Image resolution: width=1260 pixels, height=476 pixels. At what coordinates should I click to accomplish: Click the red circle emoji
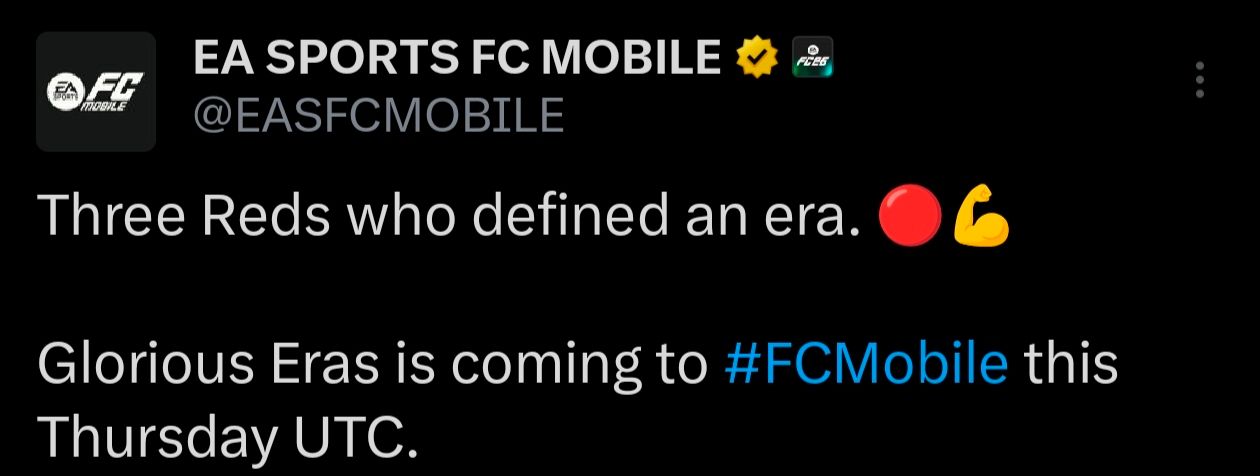(910, 219)
